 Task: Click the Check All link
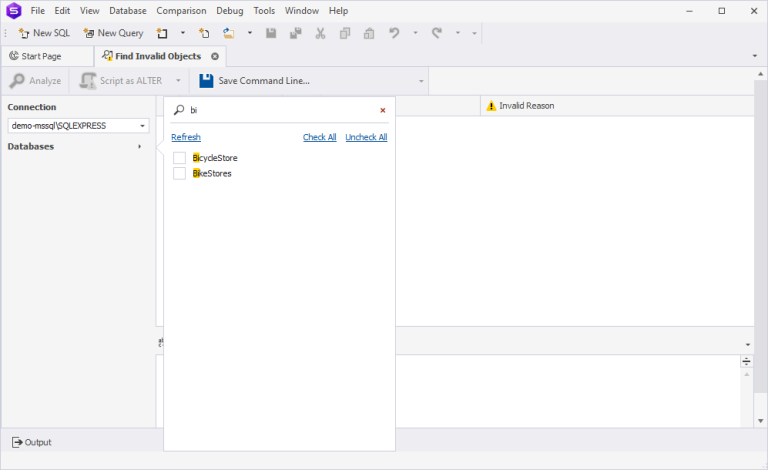point(319,137)
